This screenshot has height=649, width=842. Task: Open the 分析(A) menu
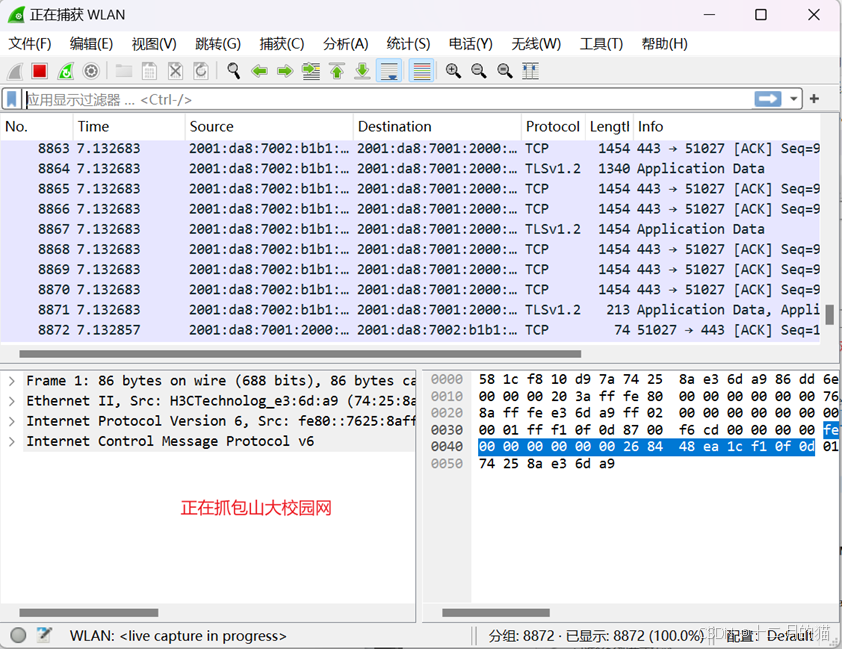point(345,44)
